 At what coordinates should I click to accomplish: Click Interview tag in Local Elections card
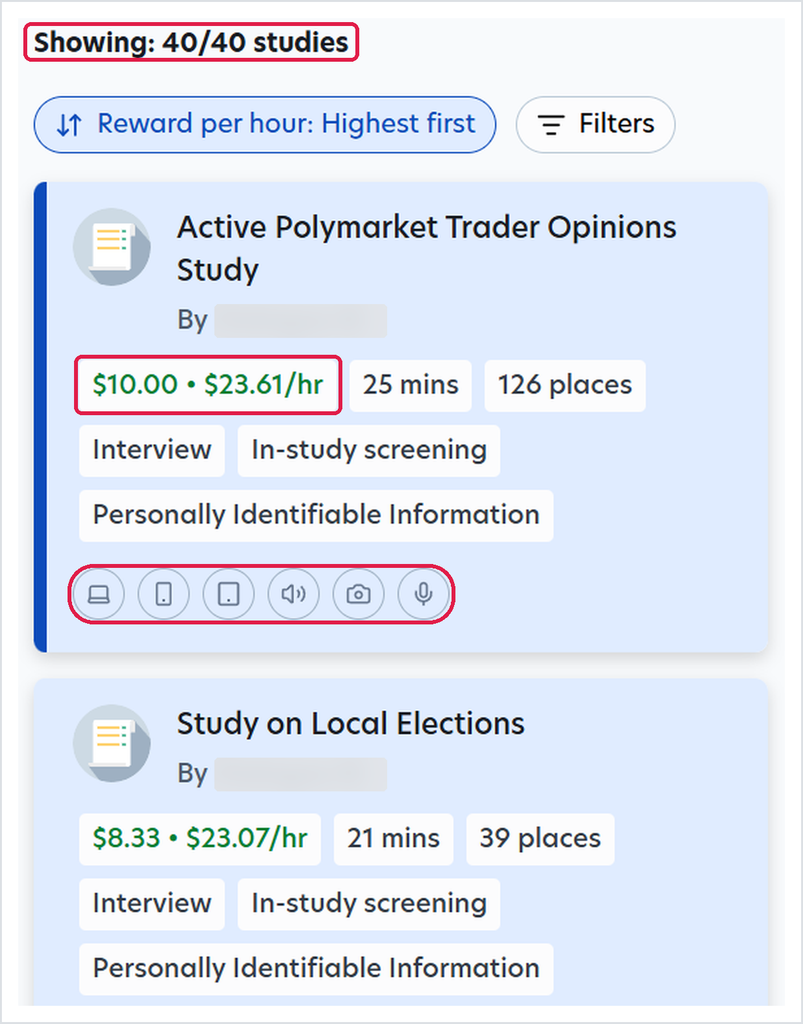[152, 904]
